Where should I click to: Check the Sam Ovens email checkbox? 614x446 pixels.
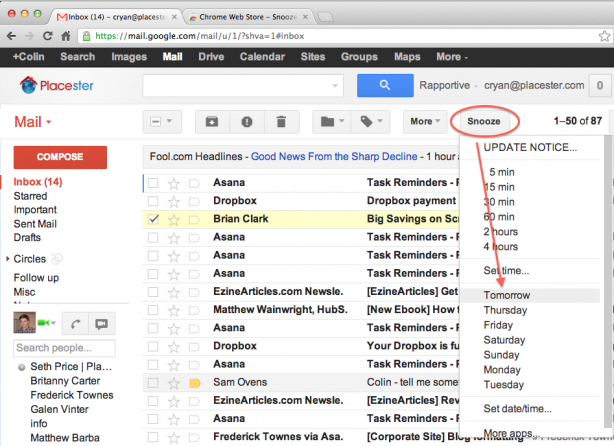[x=153, y=383]
